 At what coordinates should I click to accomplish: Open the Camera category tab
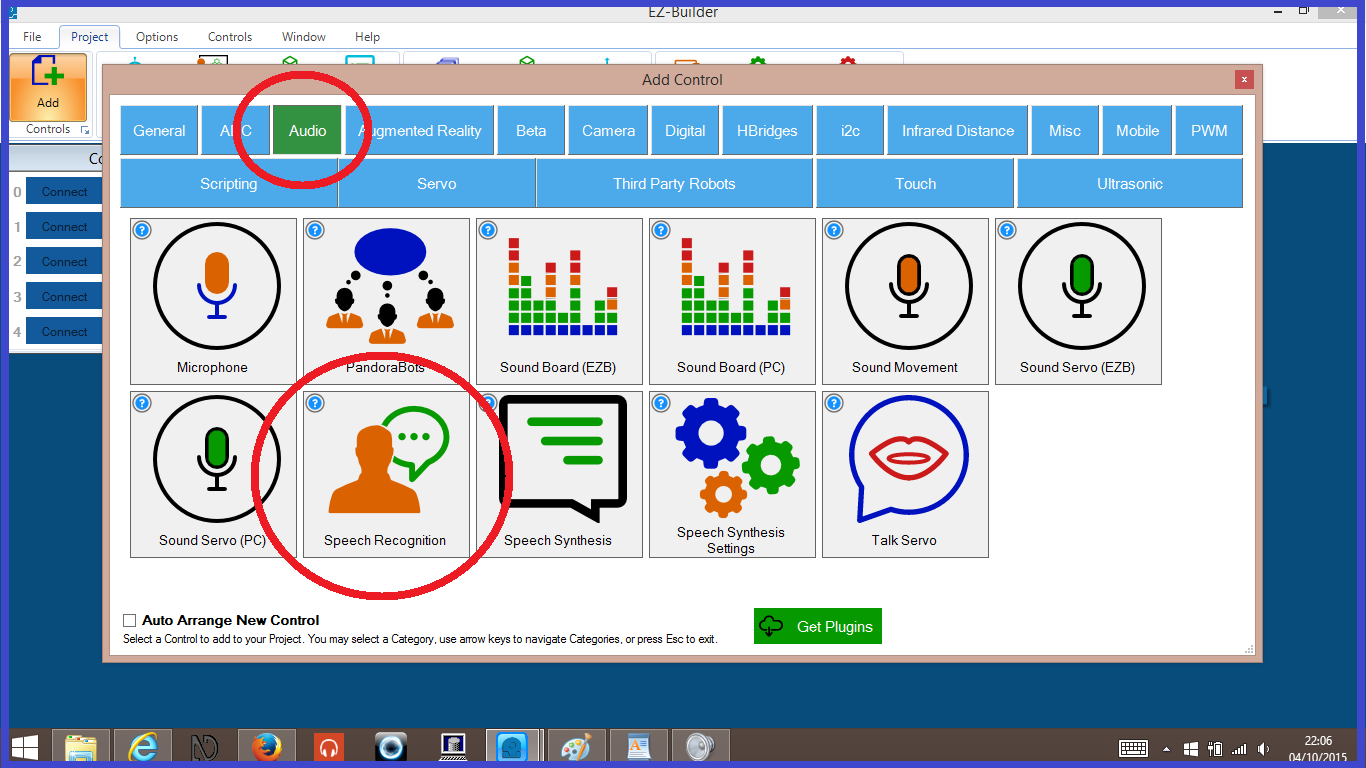point(609,131)
